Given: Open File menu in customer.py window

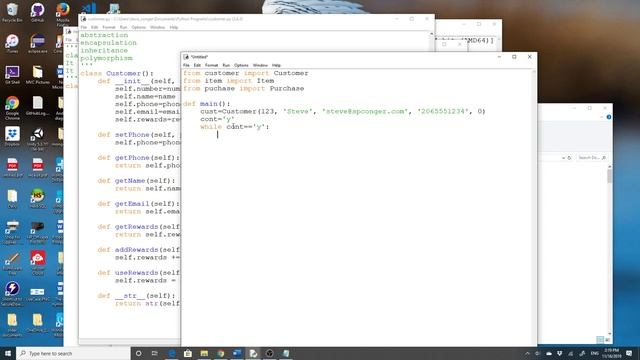Looking at the screenshot, I should pos(84,27).
